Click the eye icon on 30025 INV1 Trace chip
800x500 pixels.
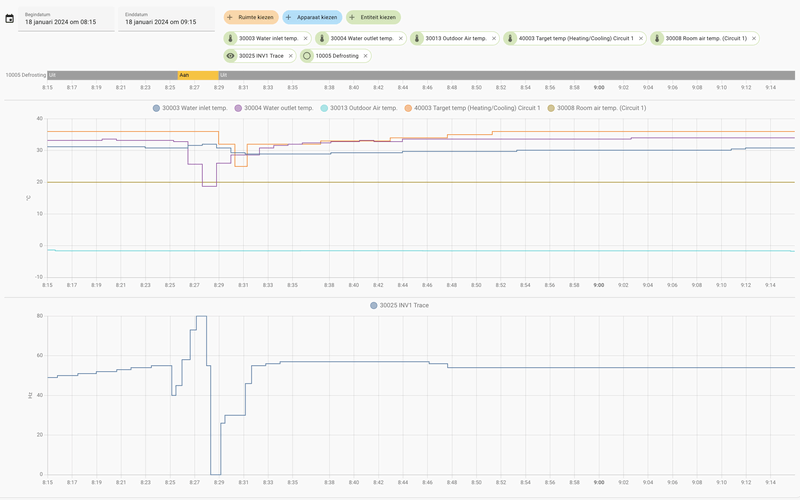231,56
